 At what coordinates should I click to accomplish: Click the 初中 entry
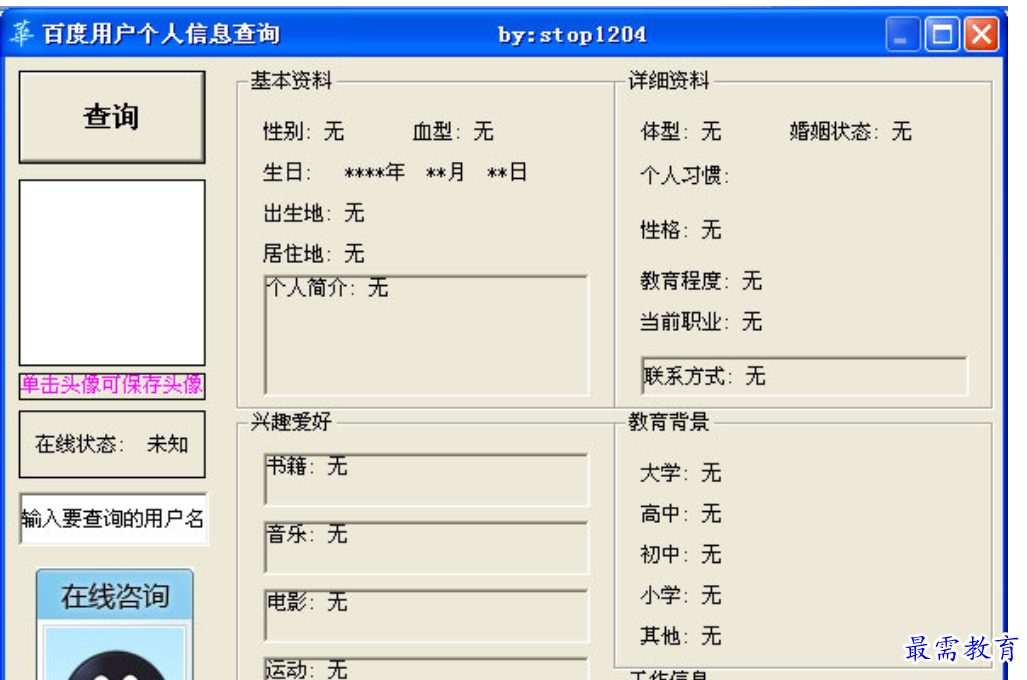[x=681, y=554]
